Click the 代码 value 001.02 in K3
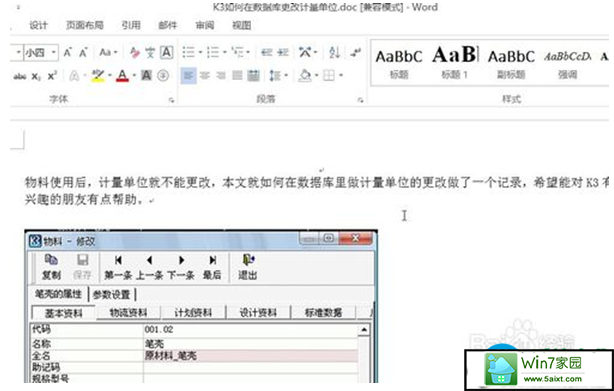 click(159, 330)
